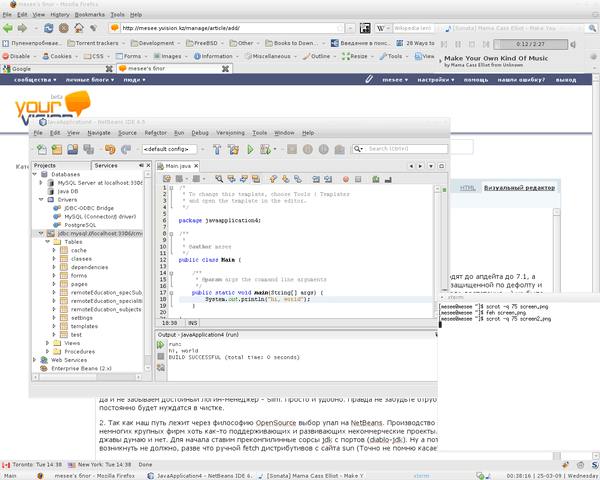The width and height of the screenshot is (600, 480).
Task: Click выход logout link
Action: [x=566, y=80]
